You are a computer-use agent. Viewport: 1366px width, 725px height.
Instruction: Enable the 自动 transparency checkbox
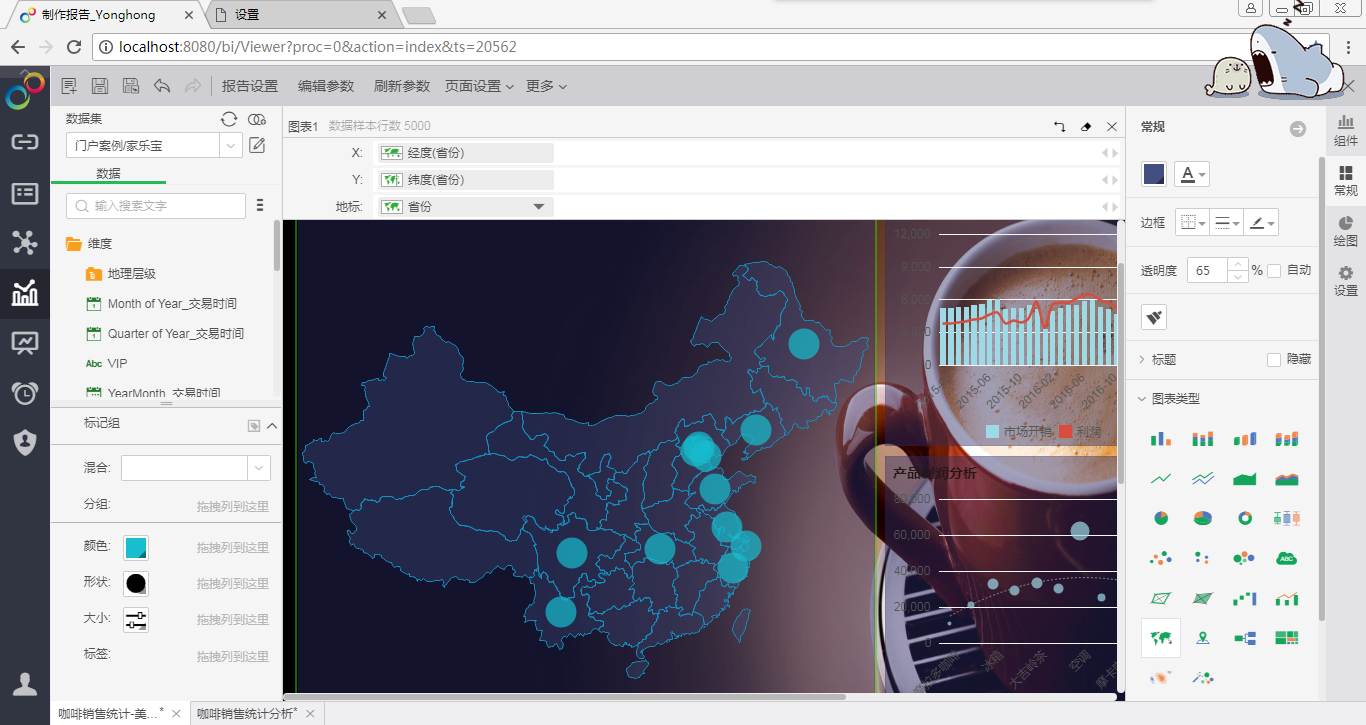[x=1274, y=271]
